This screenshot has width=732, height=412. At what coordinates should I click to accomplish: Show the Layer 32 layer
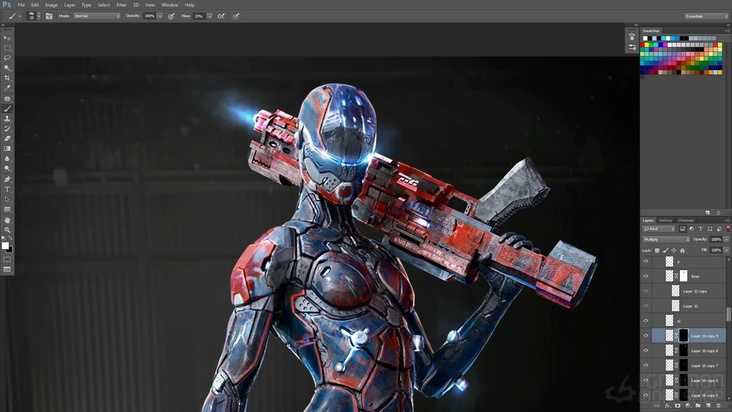pyautogui.click(x=646, y=306)
